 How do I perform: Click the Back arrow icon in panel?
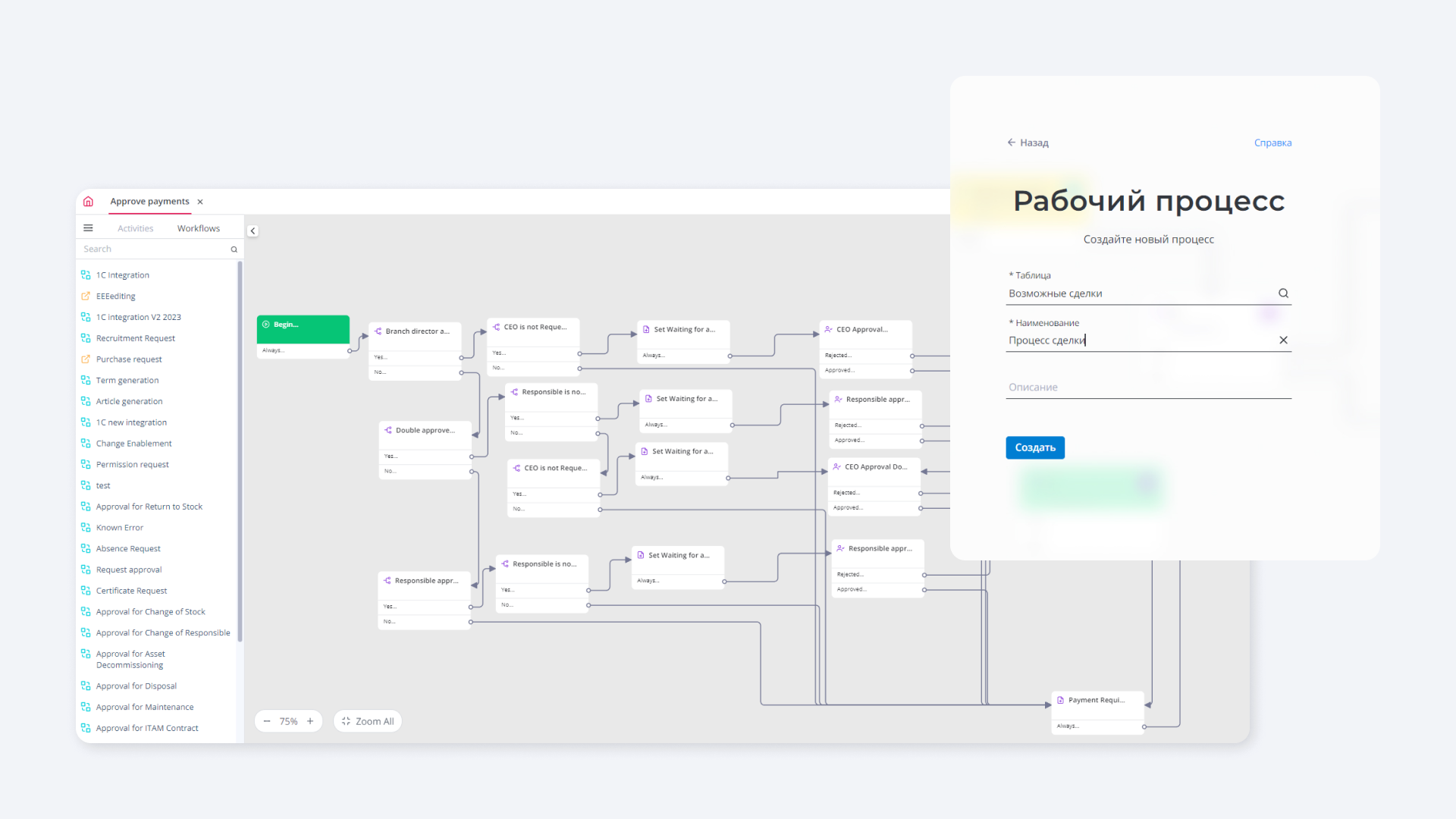click(1012, 142)
